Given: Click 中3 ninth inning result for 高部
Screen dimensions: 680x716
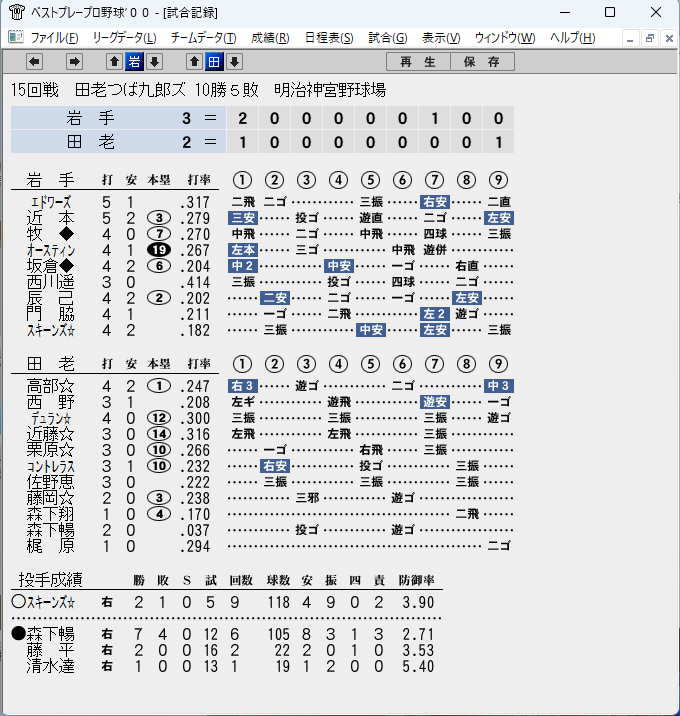Looking at the screenshot, I should (x=499, y=386).
